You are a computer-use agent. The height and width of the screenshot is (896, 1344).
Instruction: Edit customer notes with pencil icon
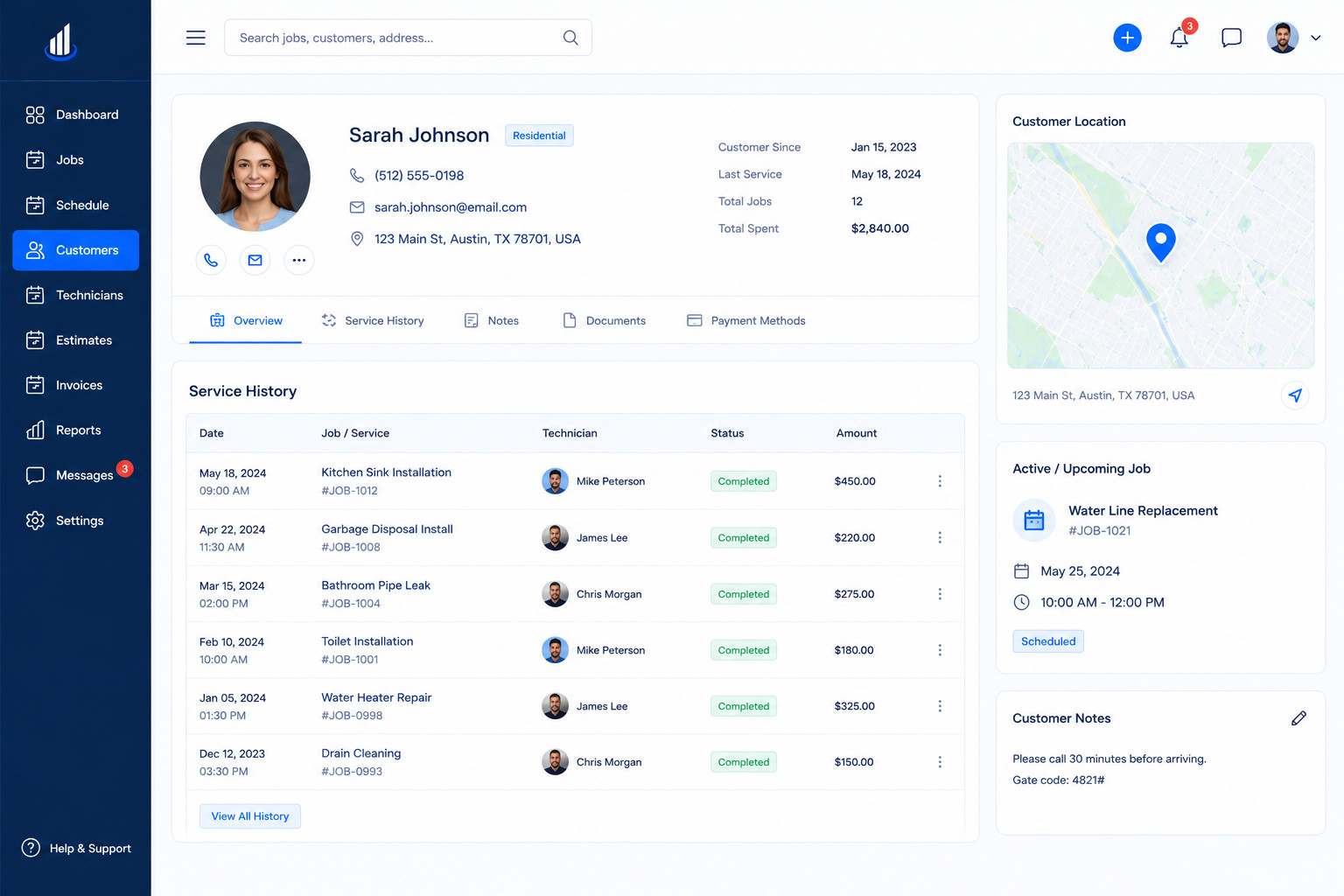(x=1298, y=718)
